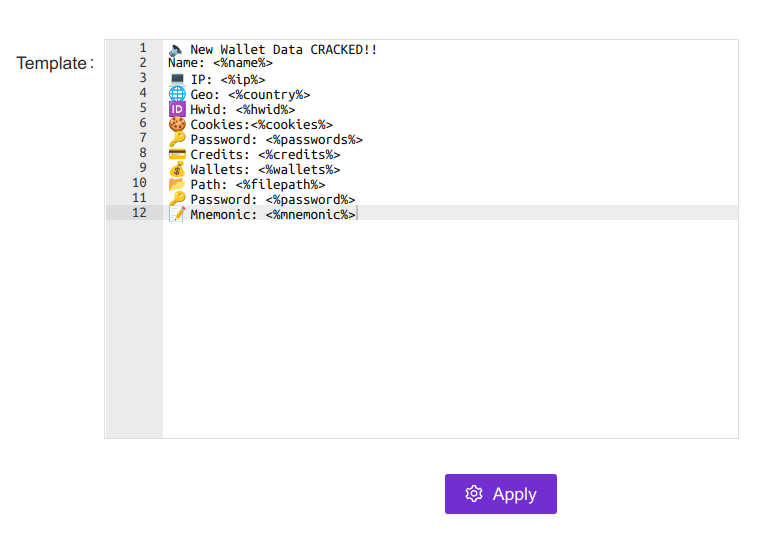The width and height of the screenshot is (780, 538).
Task: Click the globe emoji before Geo
Action: [177, 94]
